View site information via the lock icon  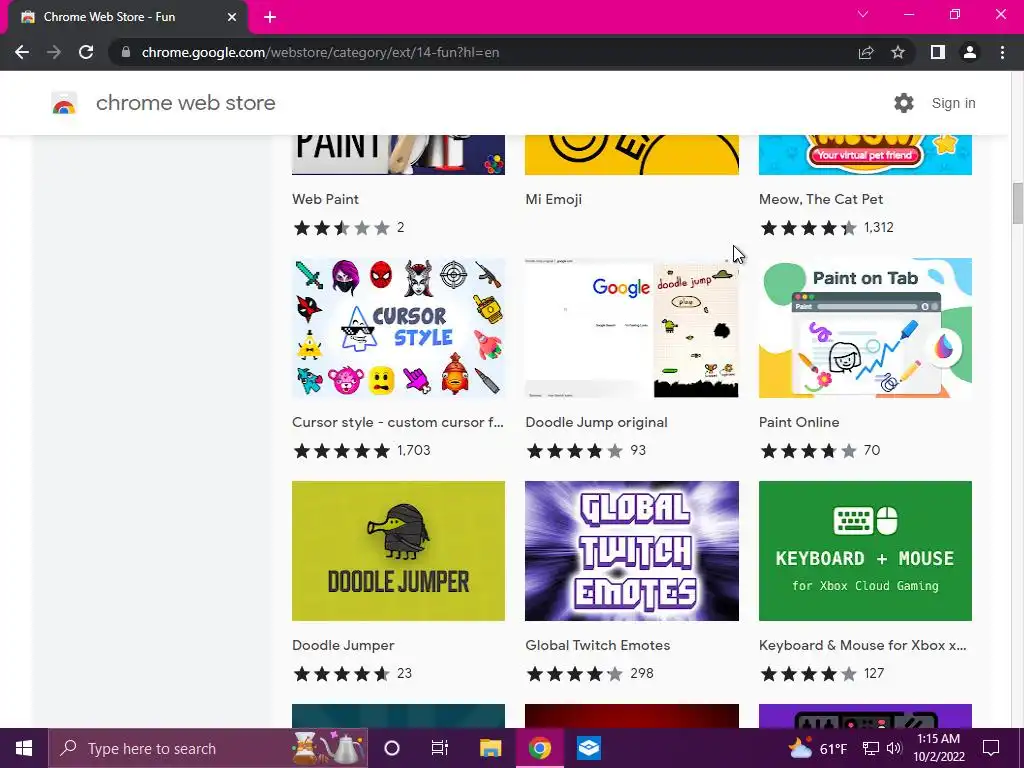[126, 52]
